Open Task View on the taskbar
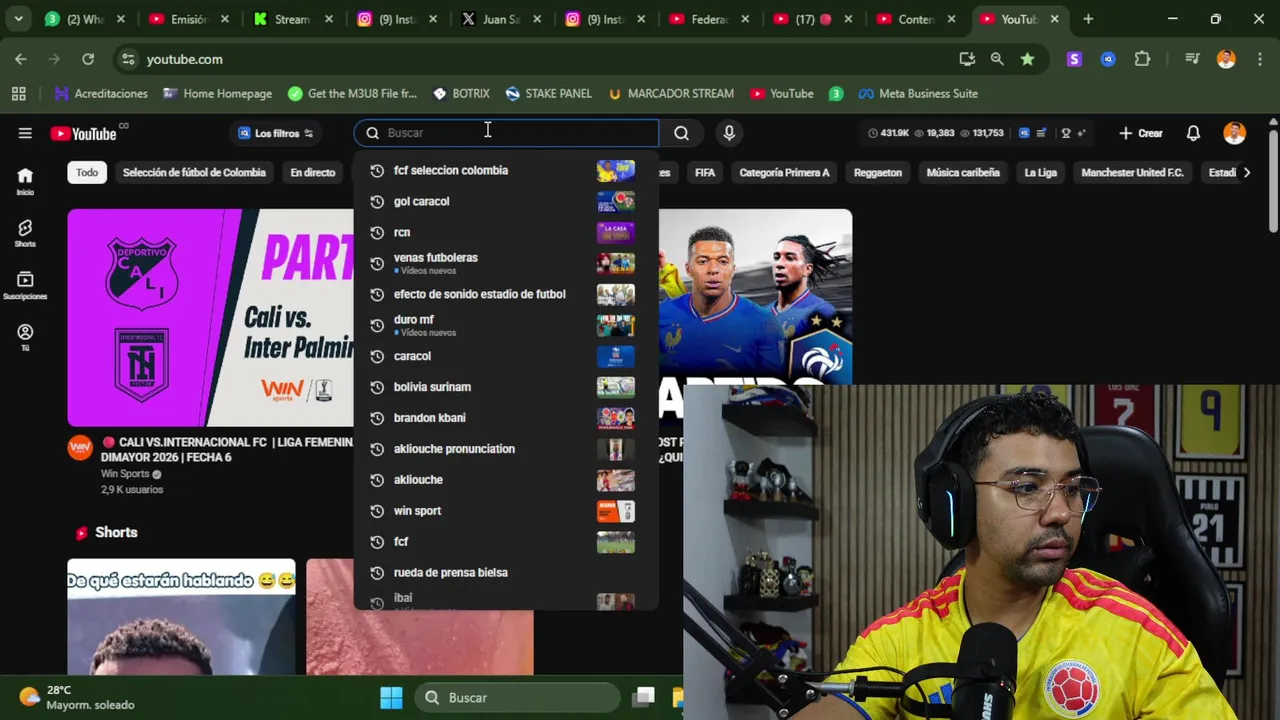 point(644,697)
